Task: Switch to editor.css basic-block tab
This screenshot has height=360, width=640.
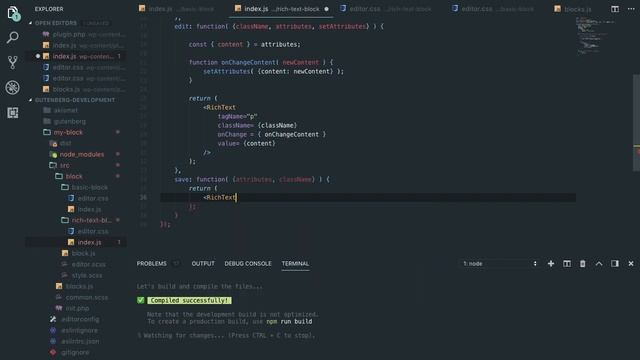Action: (x=493, y=9)
